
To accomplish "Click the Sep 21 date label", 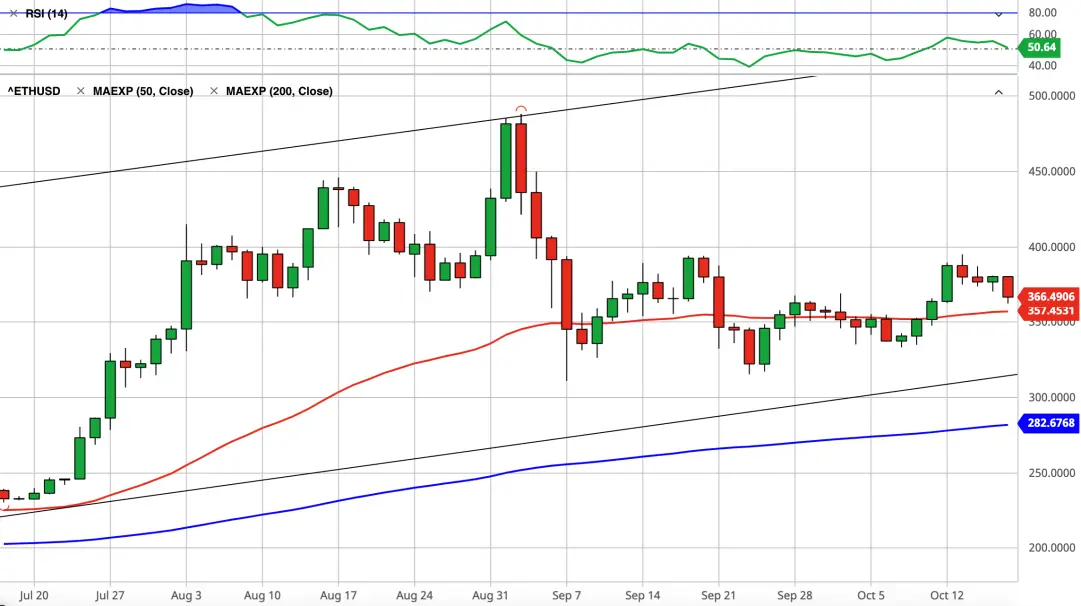I will (718, 595).
